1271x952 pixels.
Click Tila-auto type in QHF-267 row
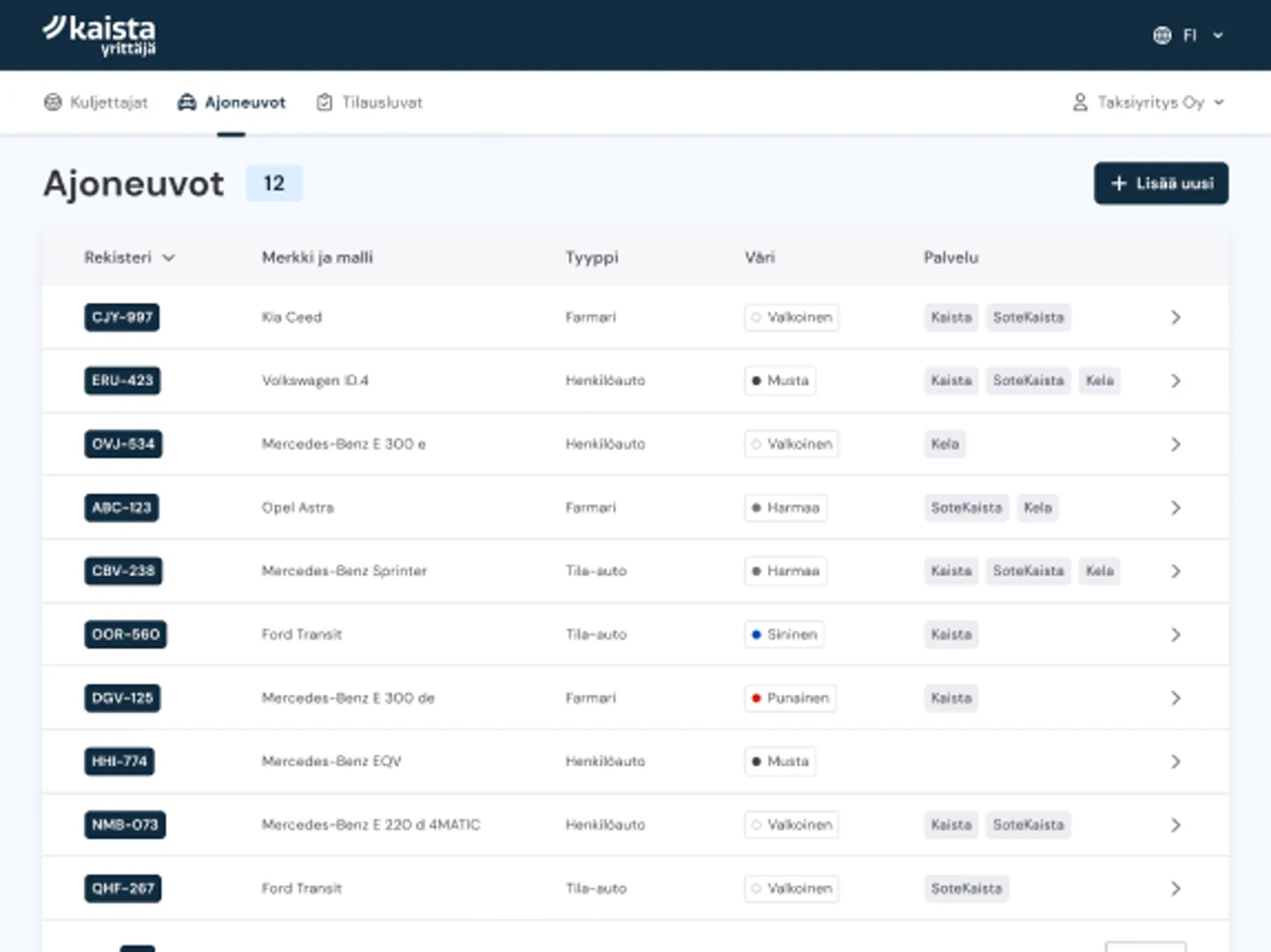(596, 889)
